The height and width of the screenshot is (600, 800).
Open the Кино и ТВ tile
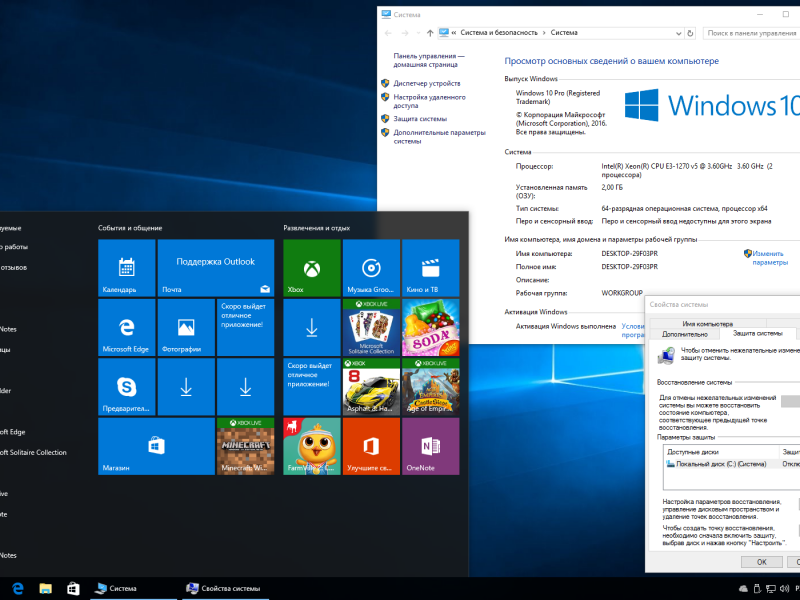point(431,268)
